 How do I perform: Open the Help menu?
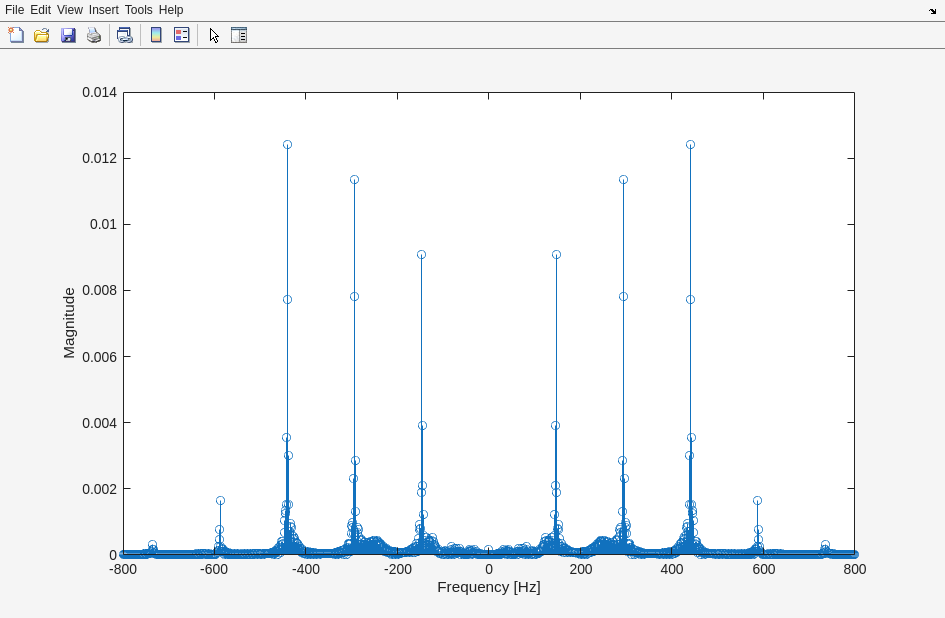(171, 10)
